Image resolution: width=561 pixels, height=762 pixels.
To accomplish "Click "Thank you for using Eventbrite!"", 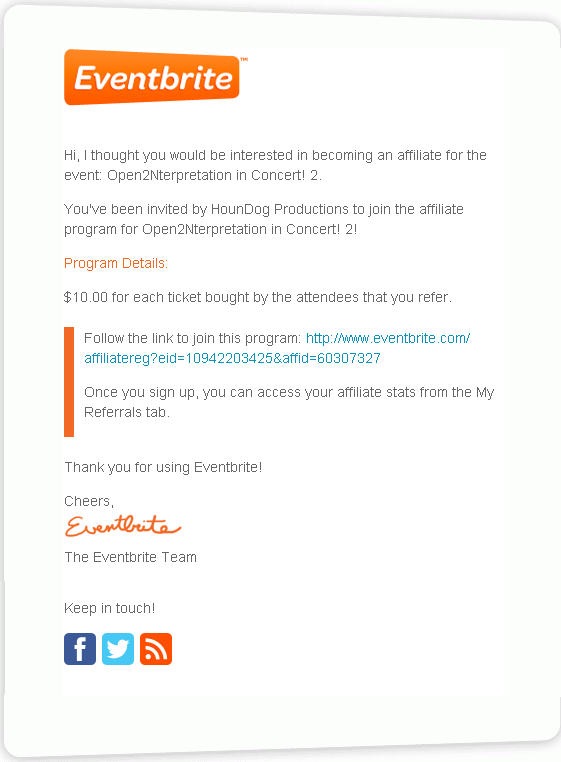I will (x=163, y=468).
